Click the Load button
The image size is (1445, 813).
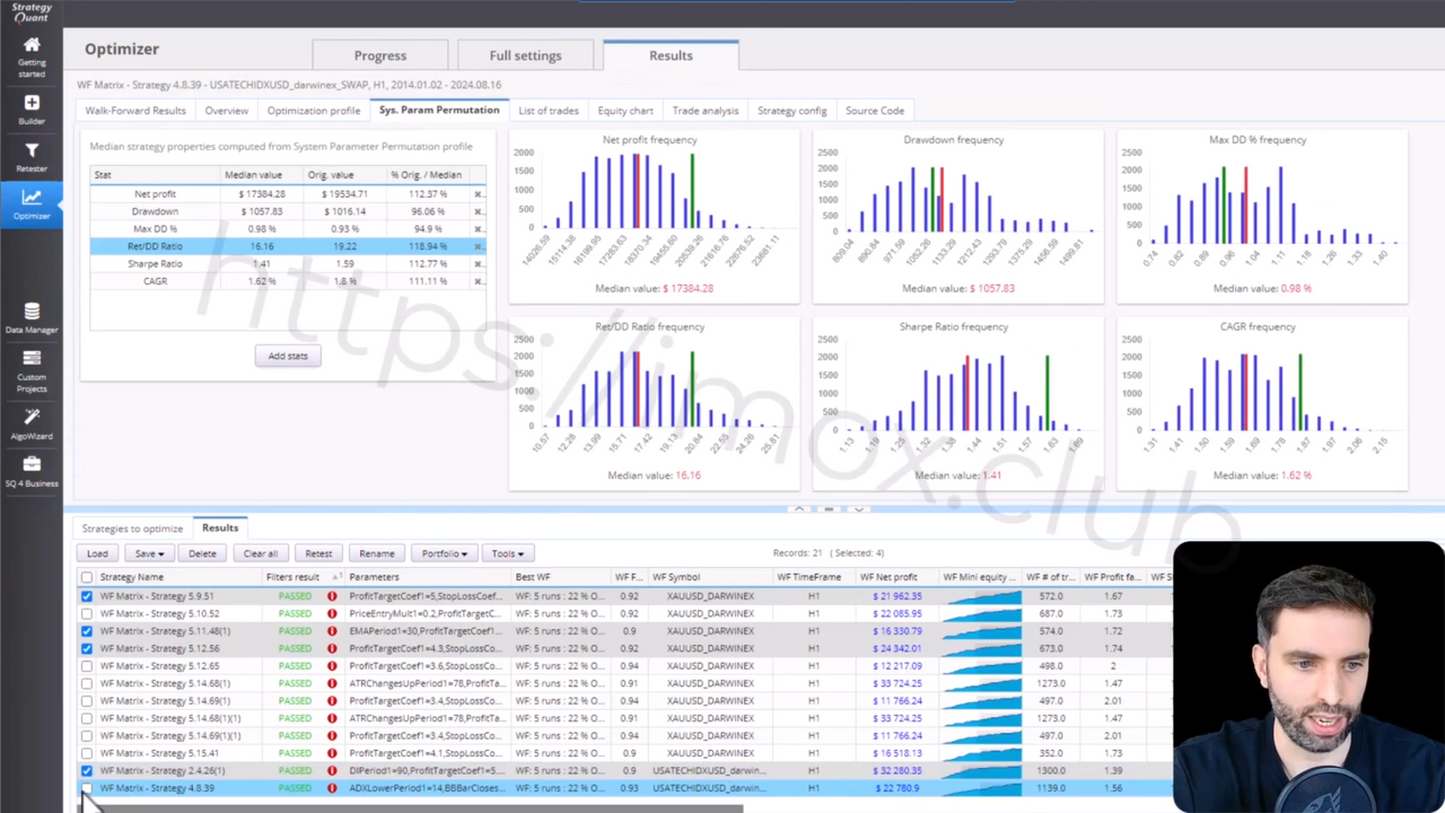click(x=97, y=553)
